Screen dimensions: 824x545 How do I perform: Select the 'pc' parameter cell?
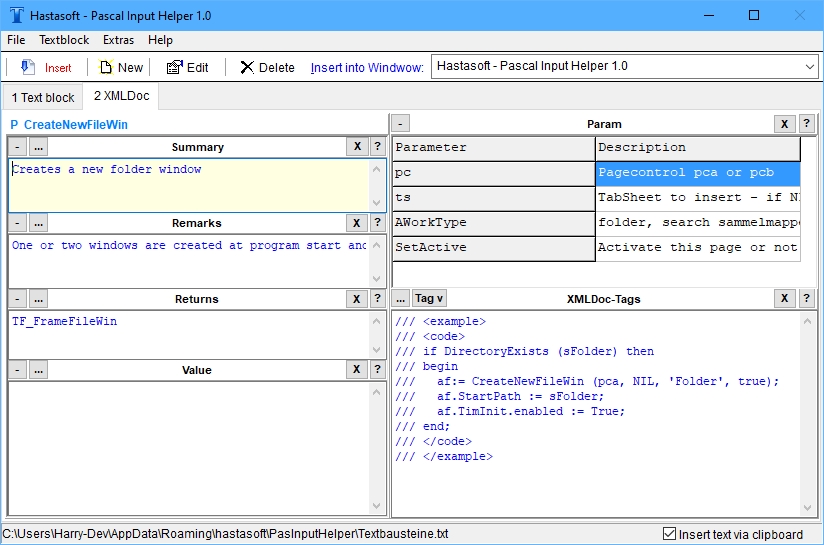coord(493,173)
